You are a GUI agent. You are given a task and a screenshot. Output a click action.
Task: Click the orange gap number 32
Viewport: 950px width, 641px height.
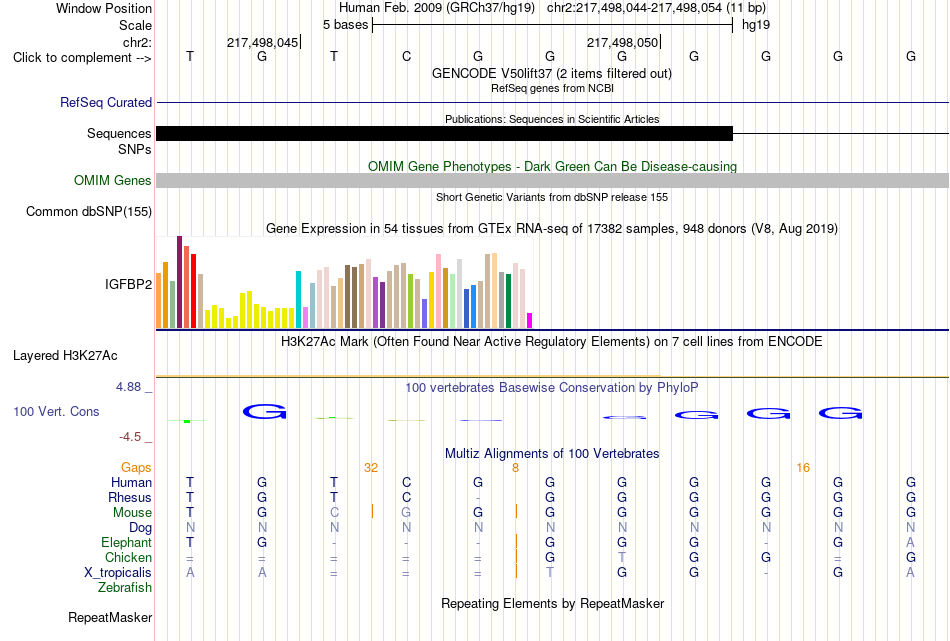(371, 468)
